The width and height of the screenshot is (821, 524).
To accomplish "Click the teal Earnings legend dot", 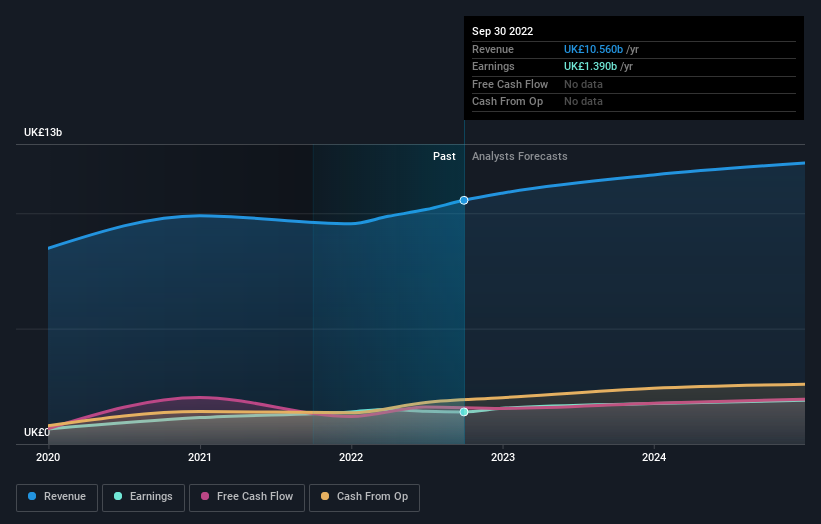I will (118, 496).
